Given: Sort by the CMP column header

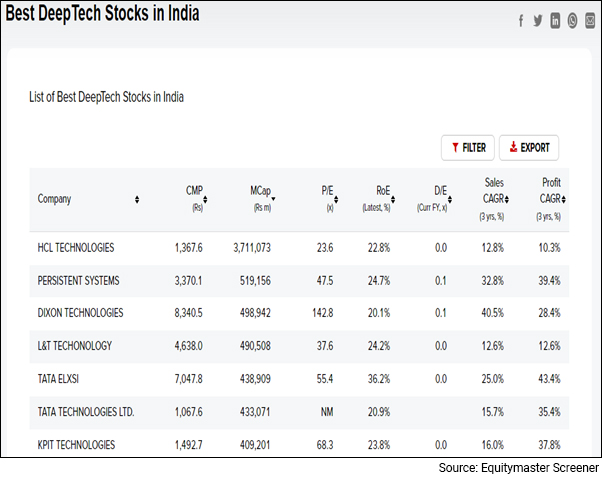Looking at the screenshot, I should pyautogui.click(x=194, y=190).
